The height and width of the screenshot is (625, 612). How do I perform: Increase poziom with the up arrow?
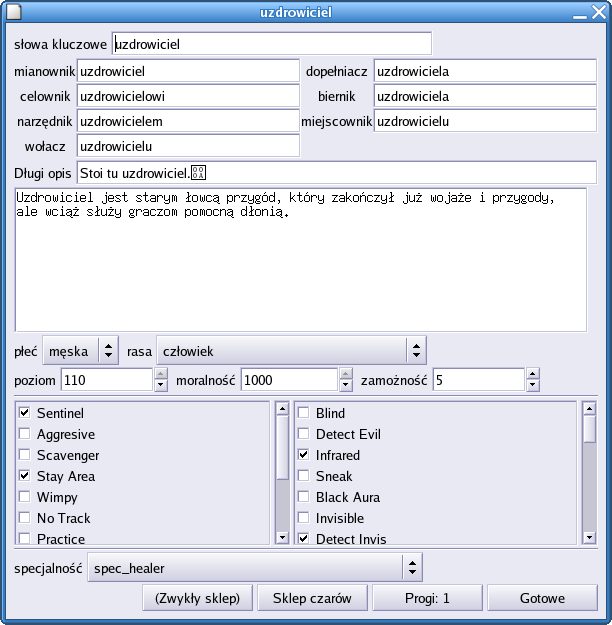tap(161, 374)
